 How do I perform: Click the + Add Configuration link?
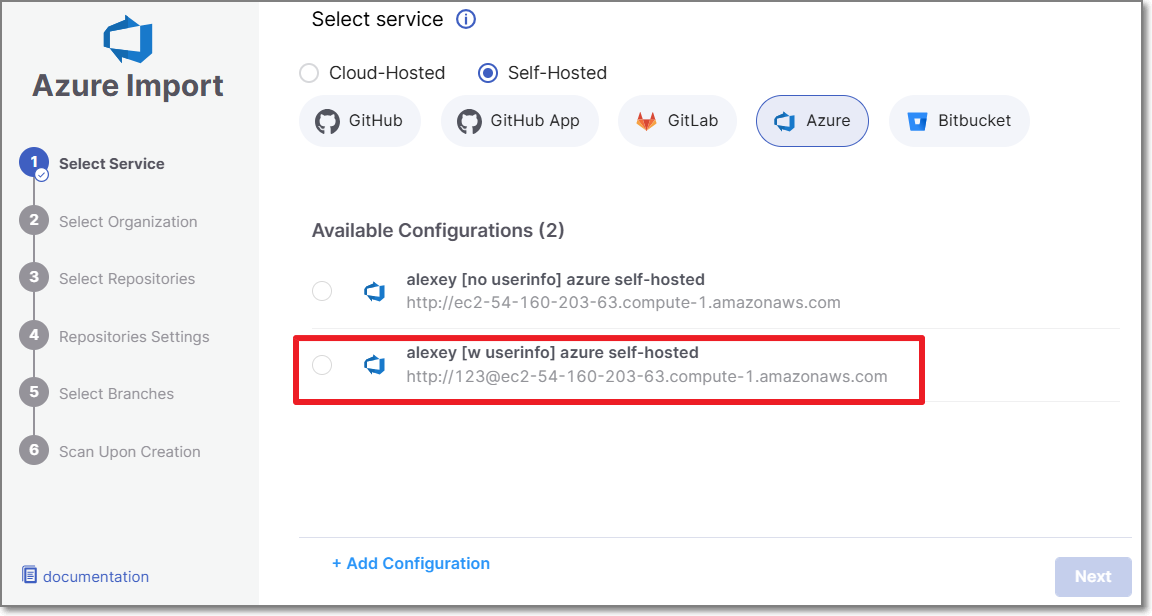pos(411,564)
